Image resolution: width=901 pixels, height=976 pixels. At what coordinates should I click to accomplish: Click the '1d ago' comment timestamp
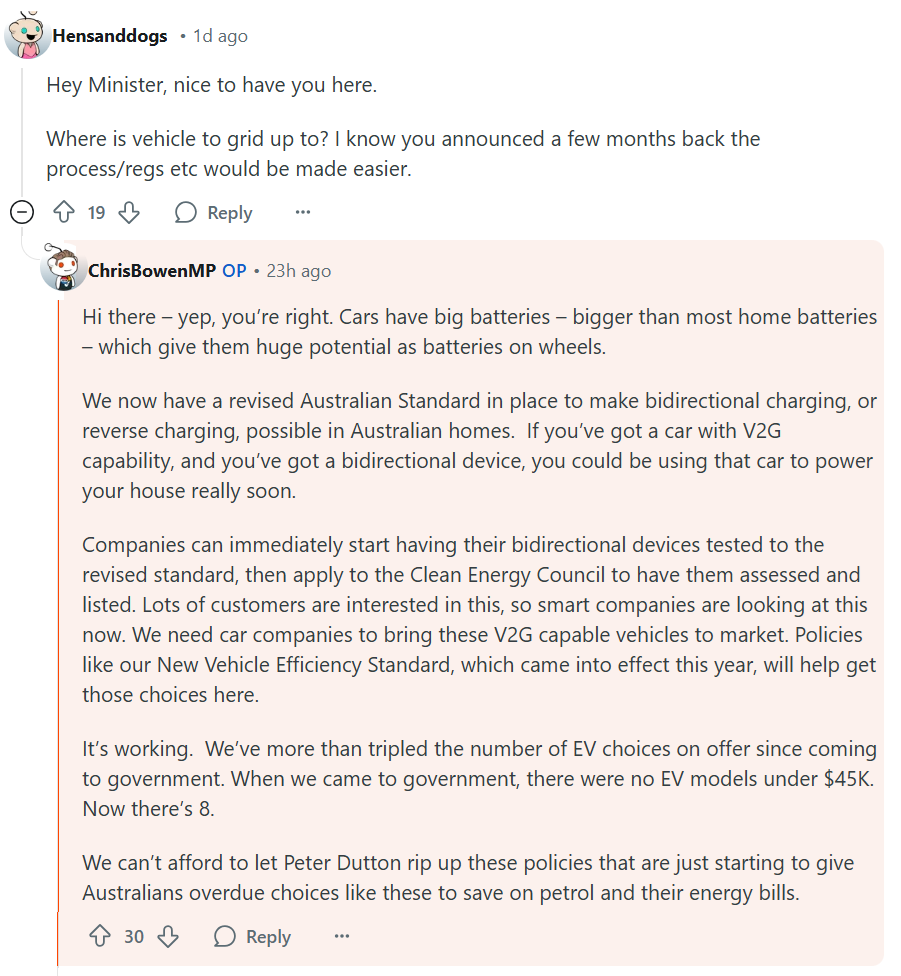(x=220, y=36)
